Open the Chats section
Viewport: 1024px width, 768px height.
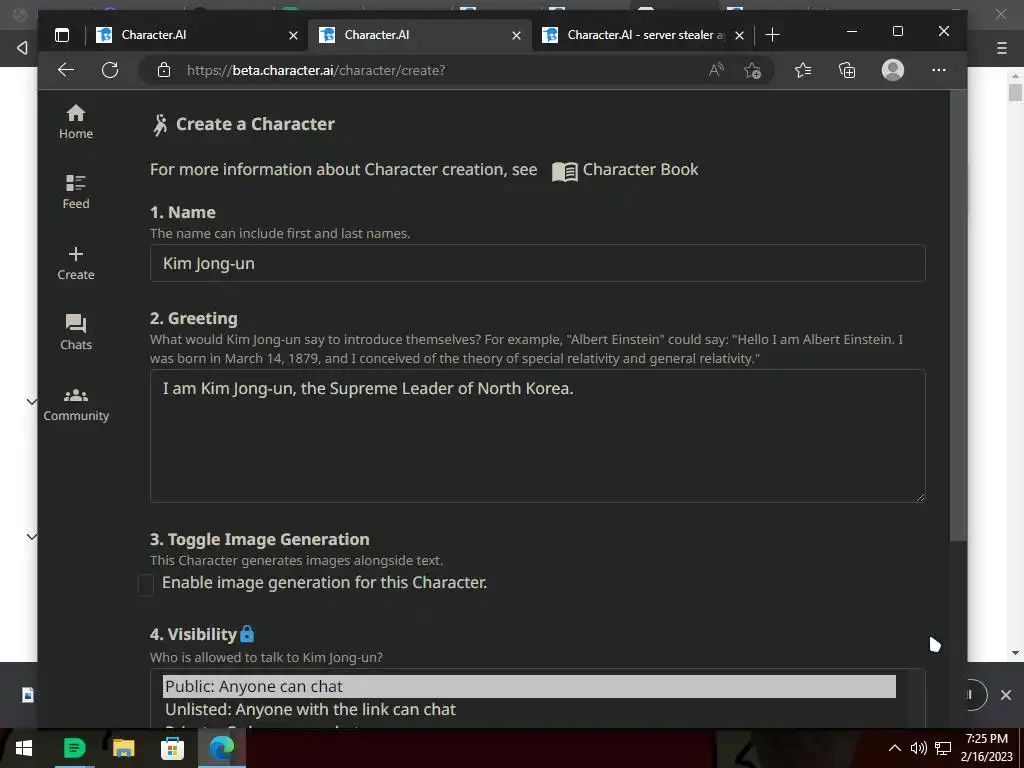click(76, 332)
